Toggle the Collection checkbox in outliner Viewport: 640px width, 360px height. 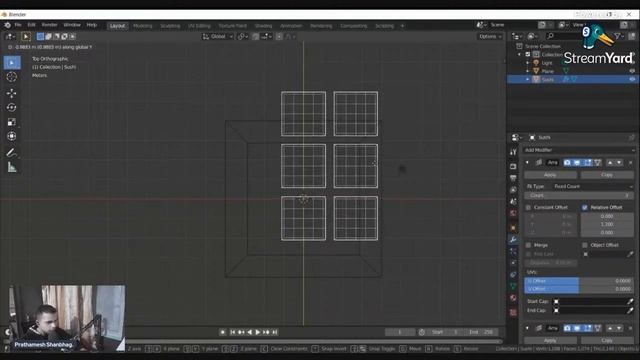click(x=528, y=54)
